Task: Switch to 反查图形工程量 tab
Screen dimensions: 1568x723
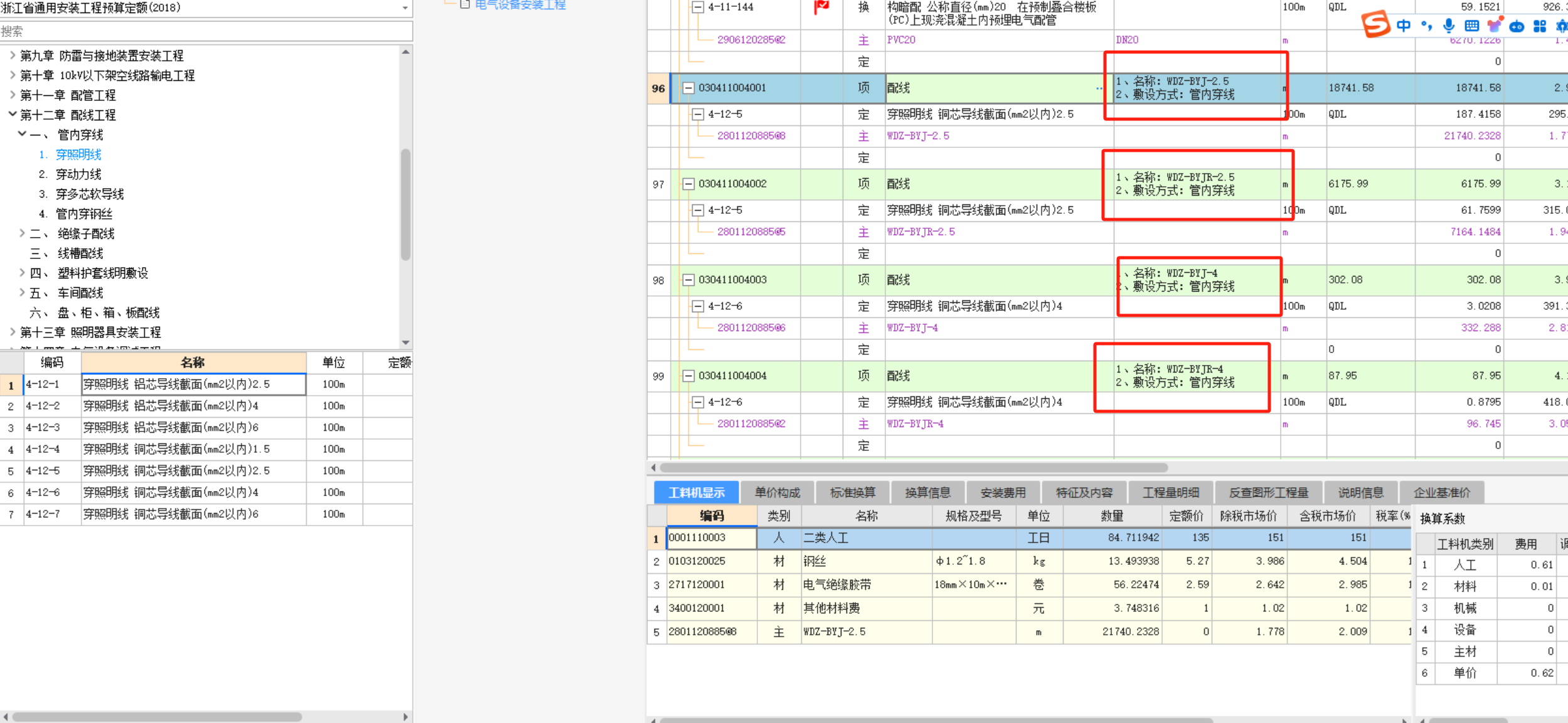Action: click(1269, 493)
